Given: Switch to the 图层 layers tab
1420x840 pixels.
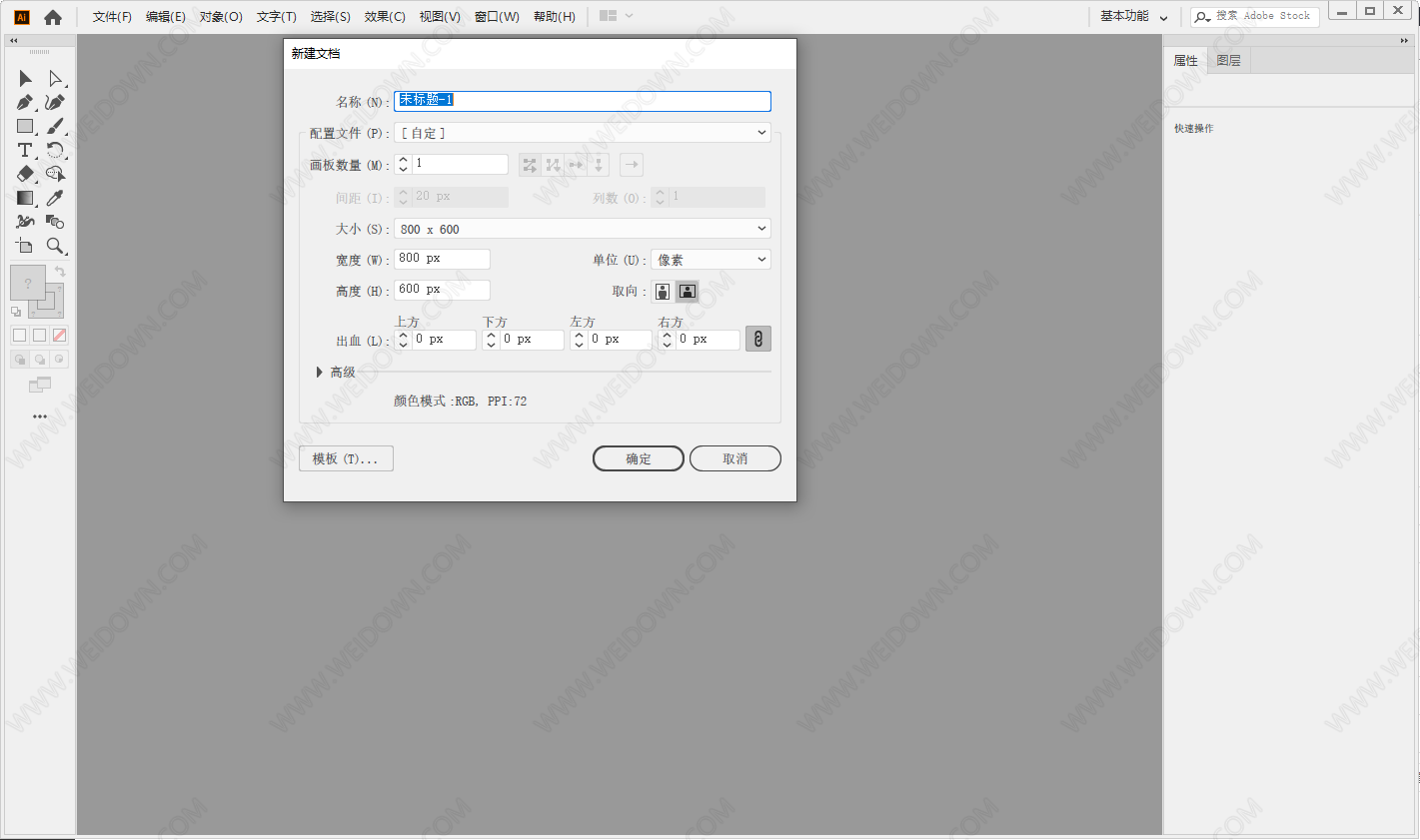Looking at the screenshot, I should pyautogui.click(x=1229, y=61).
